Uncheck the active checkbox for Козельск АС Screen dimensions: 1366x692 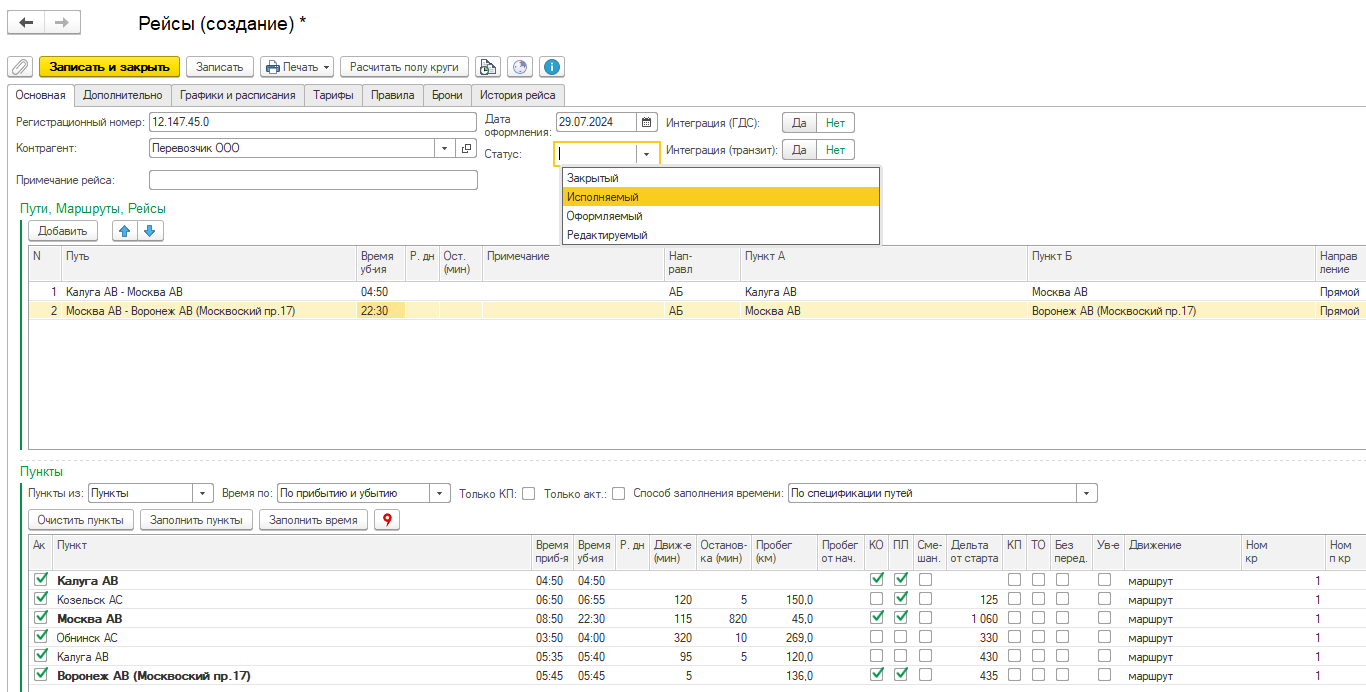41,599
